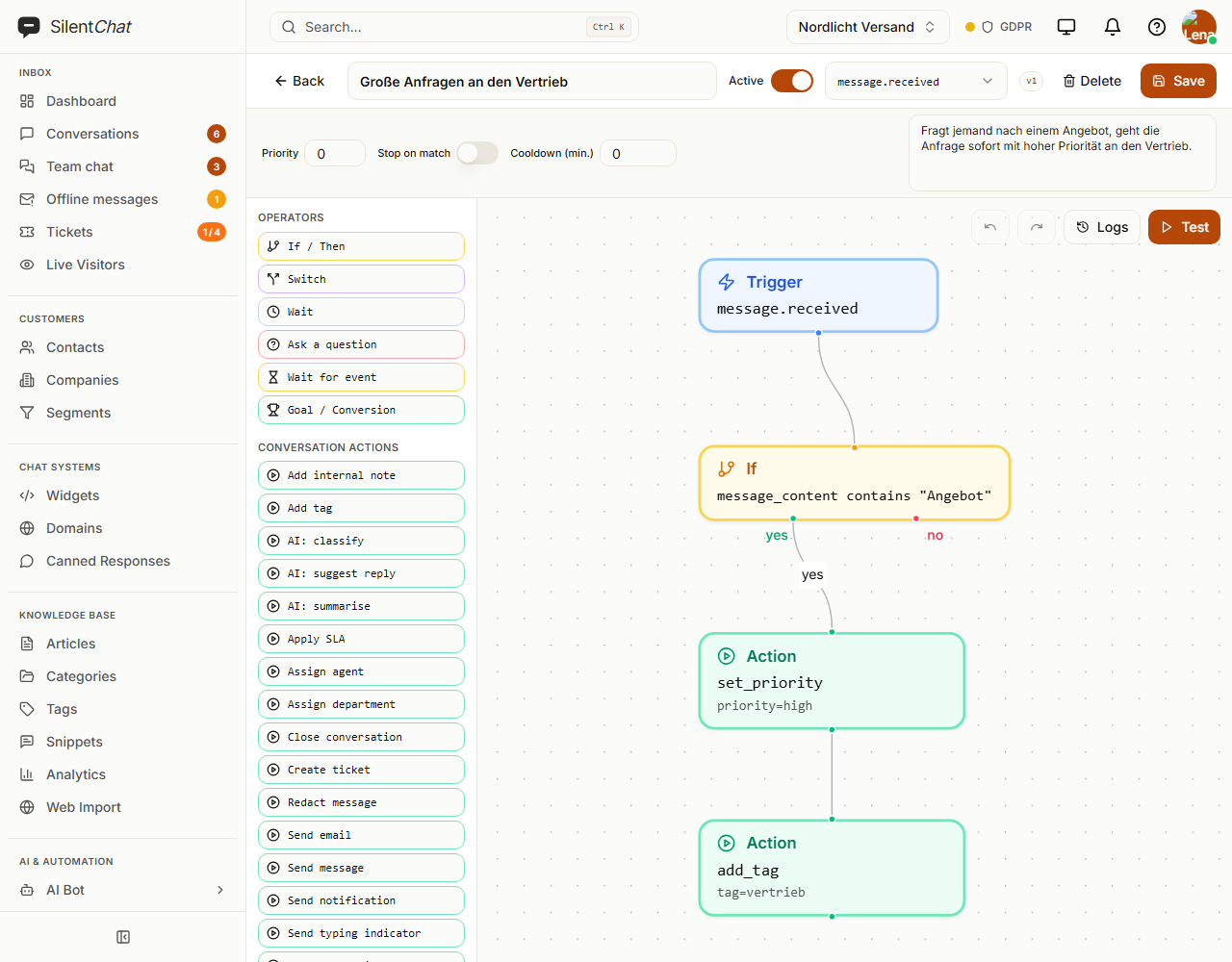Click the rule name input field
This screenshot has height=962, width=1232.
(x=532, y=82)
